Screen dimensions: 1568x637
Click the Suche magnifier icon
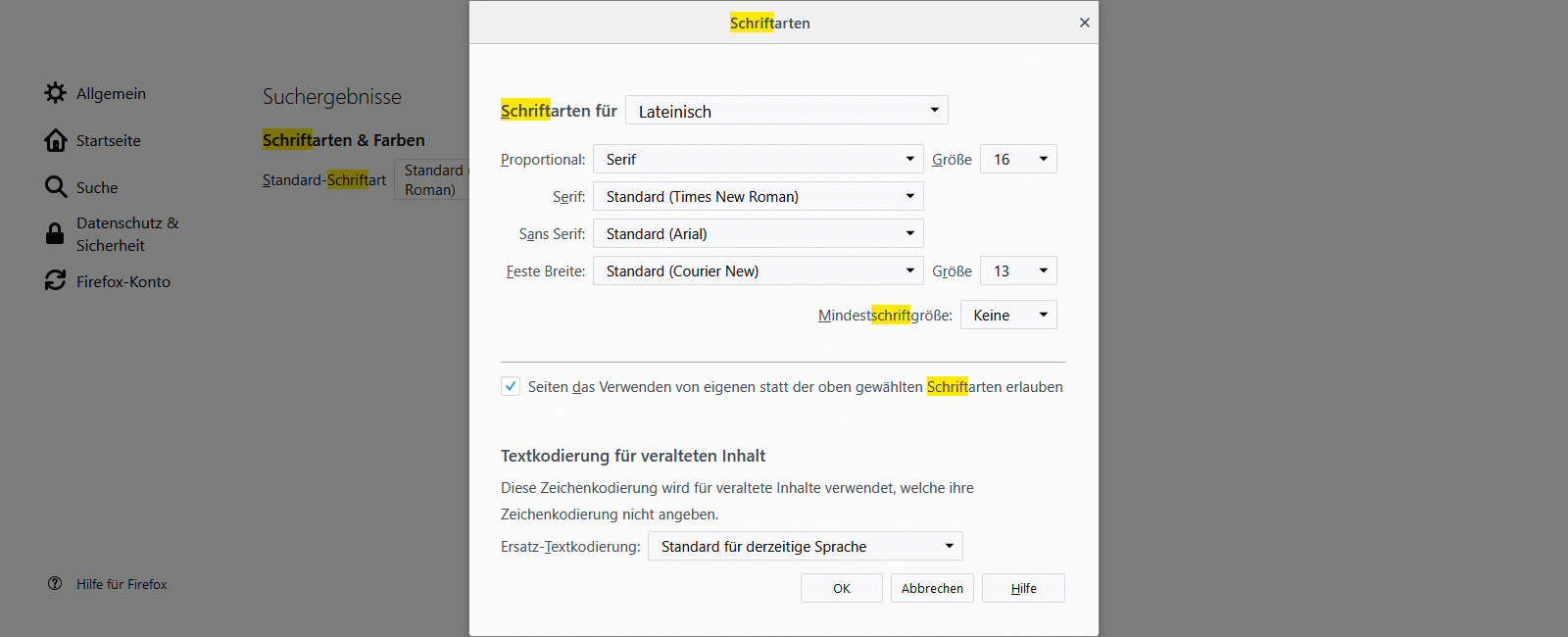[x=56, y=187]
